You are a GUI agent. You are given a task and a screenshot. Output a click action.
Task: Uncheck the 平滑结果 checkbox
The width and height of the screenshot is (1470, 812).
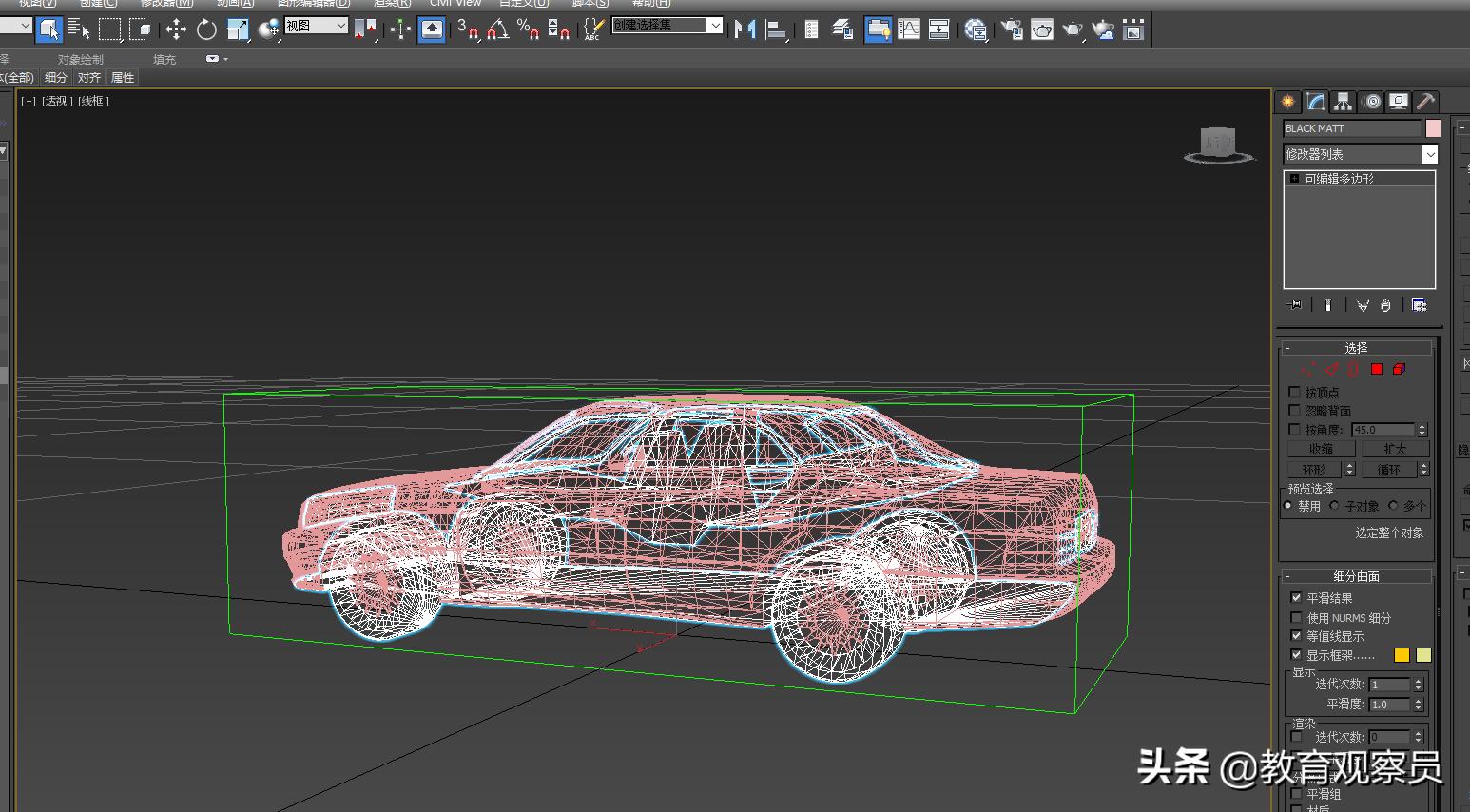click(1296, 598)
